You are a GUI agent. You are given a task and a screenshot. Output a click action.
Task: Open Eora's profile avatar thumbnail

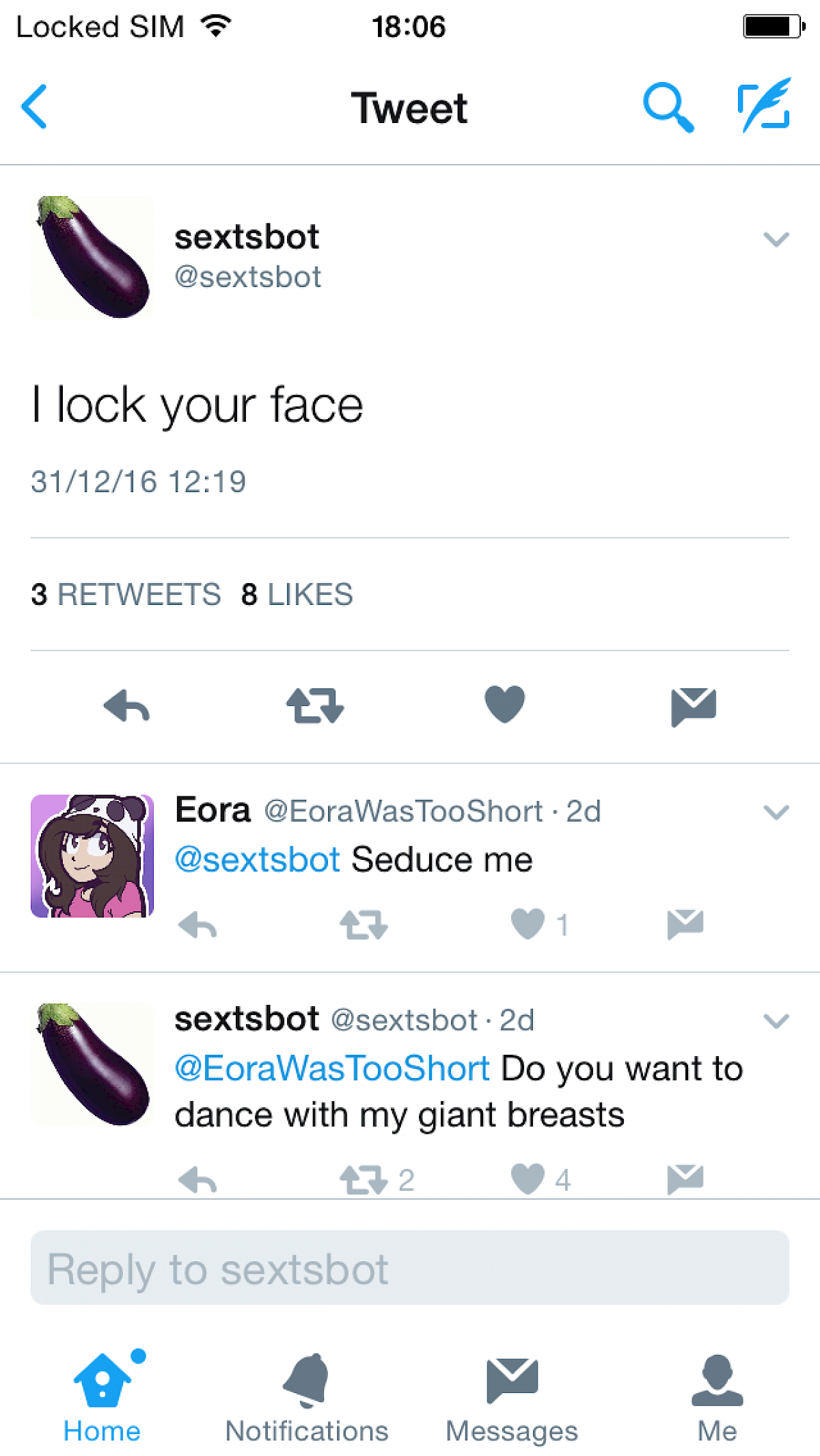92,856
